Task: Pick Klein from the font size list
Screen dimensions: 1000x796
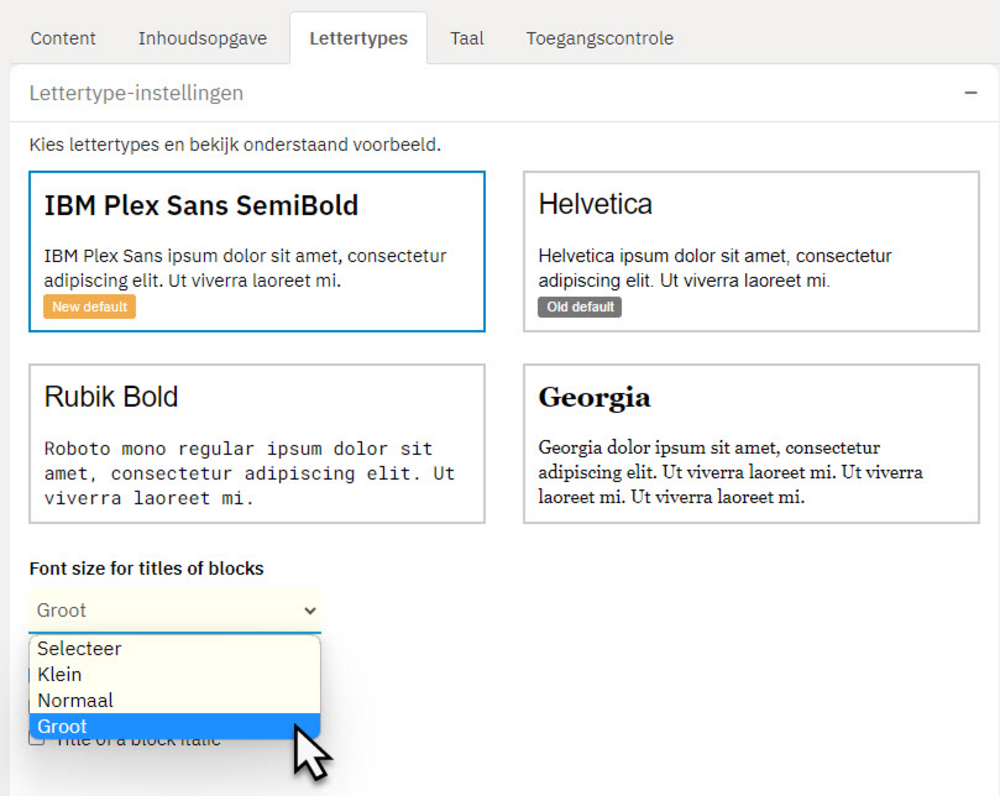Action: click(175, 674)
